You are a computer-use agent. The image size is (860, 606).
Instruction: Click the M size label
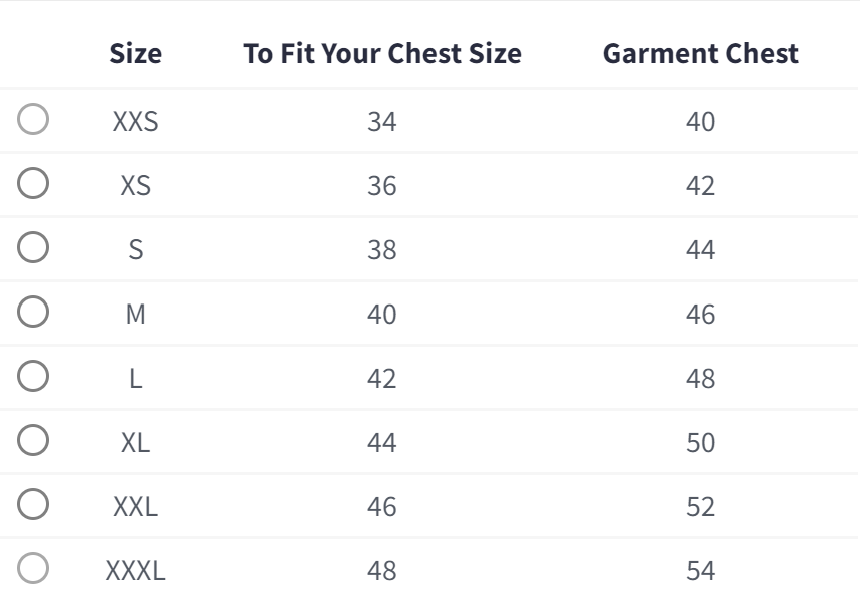135,314
